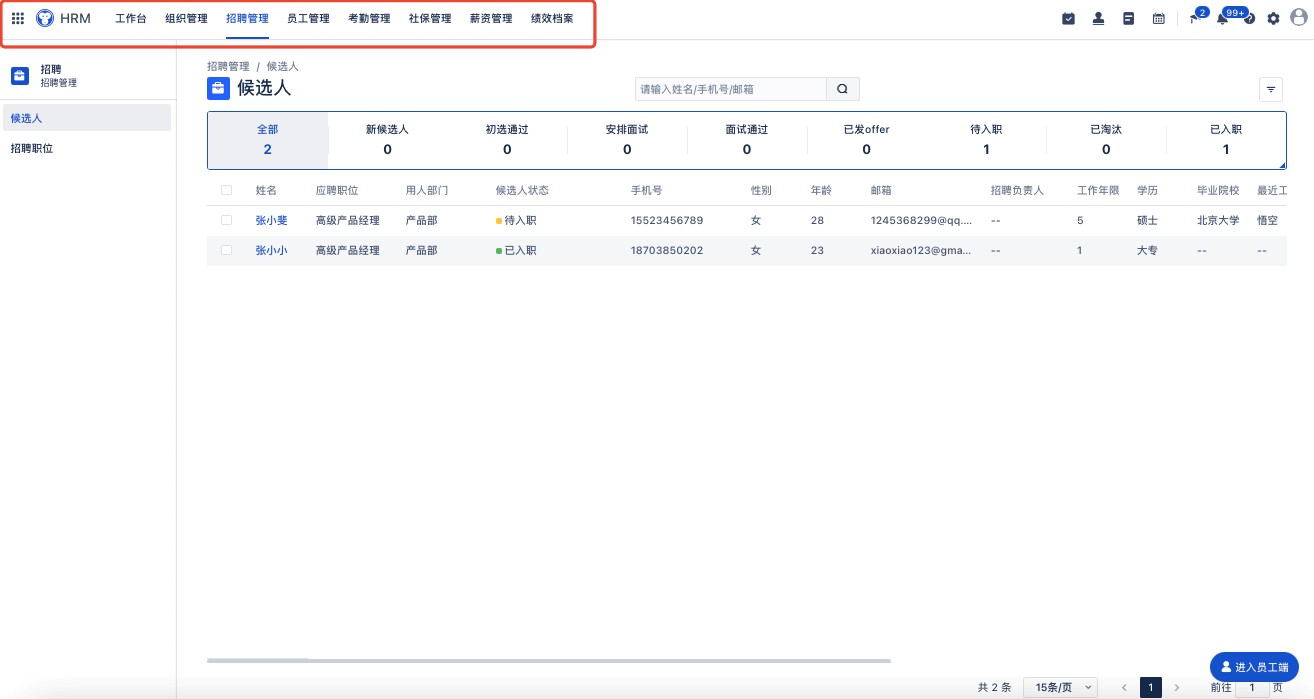Viewport: 1314px width, 699px height.
Task: Select the 已入职 status tab
Action: click(x=1226, y=140)
